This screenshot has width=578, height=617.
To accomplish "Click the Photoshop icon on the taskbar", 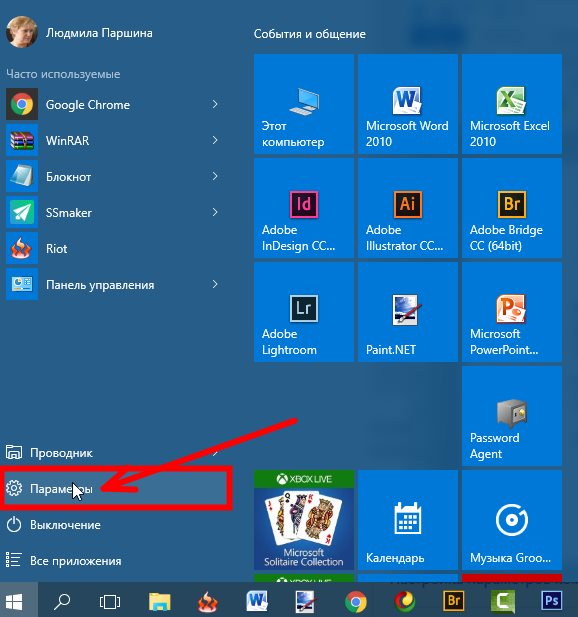I will pos(551,600).
